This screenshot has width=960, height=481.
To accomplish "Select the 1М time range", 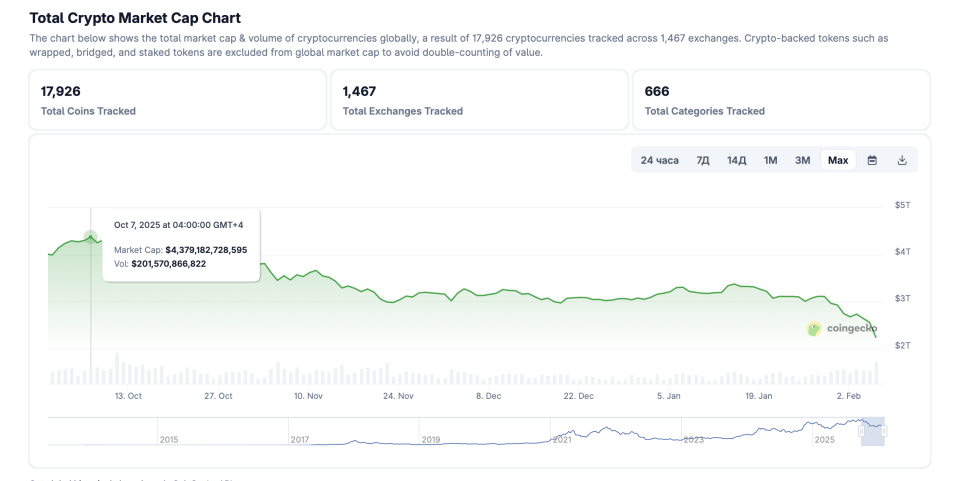I will (x=770, y=160).
